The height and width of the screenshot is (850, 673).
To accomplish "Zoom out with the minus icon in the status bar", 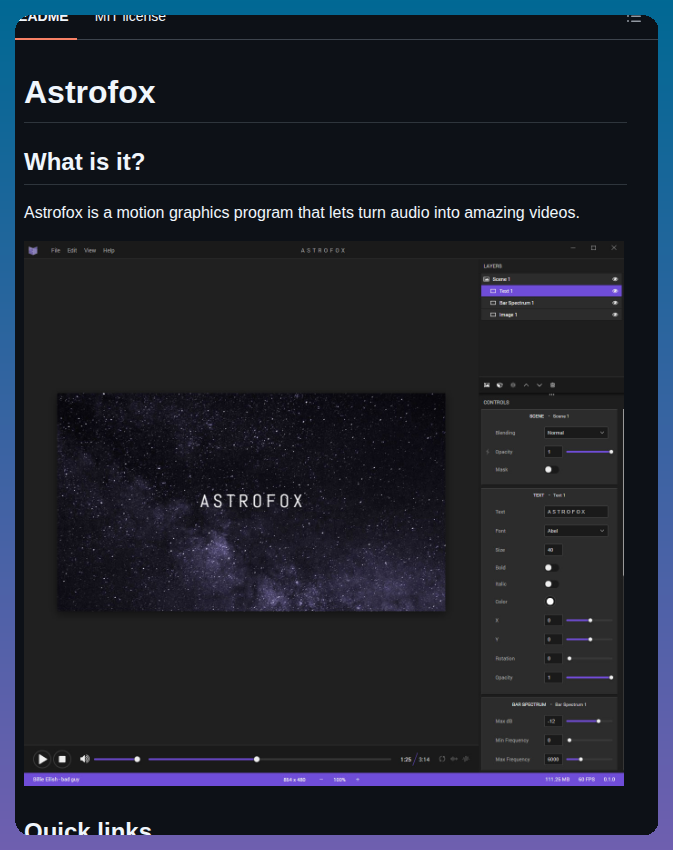I will (321, 780).
